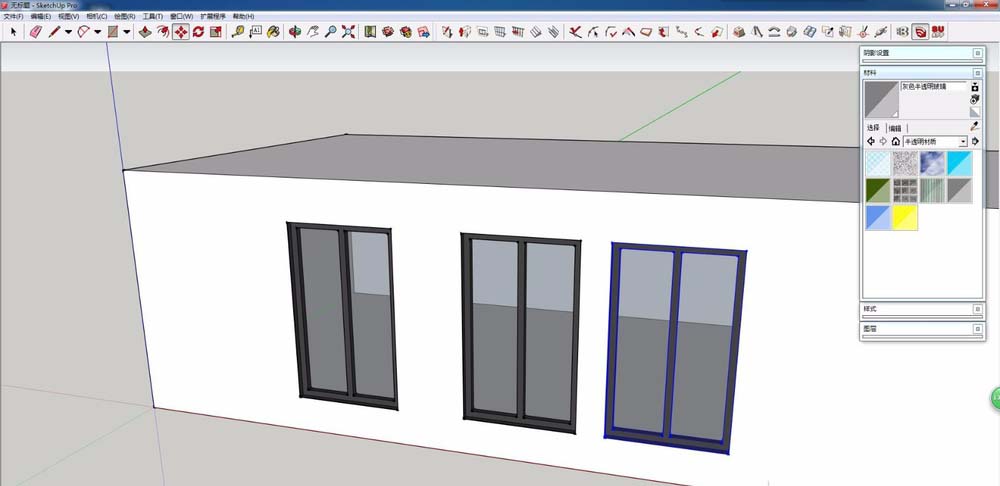Select the green striped glass swatch
The width and height of the screenshot is (1000, 486).
click(932, 191)
